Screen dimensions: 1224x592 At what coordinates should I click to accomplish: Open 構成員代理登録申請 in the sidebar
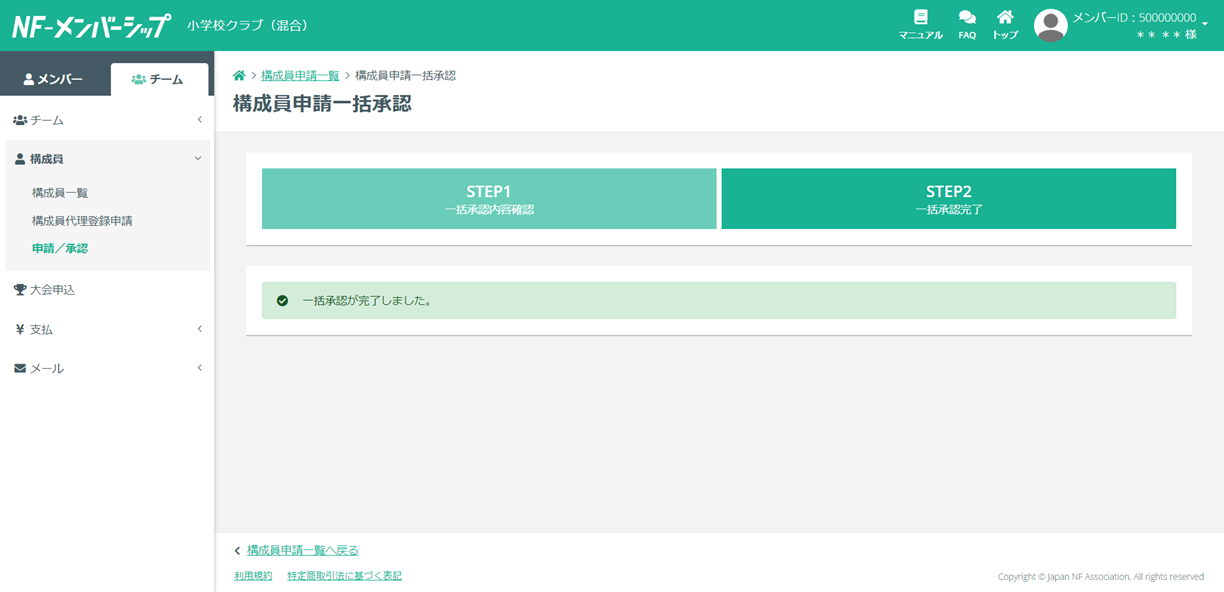point(82,221)
